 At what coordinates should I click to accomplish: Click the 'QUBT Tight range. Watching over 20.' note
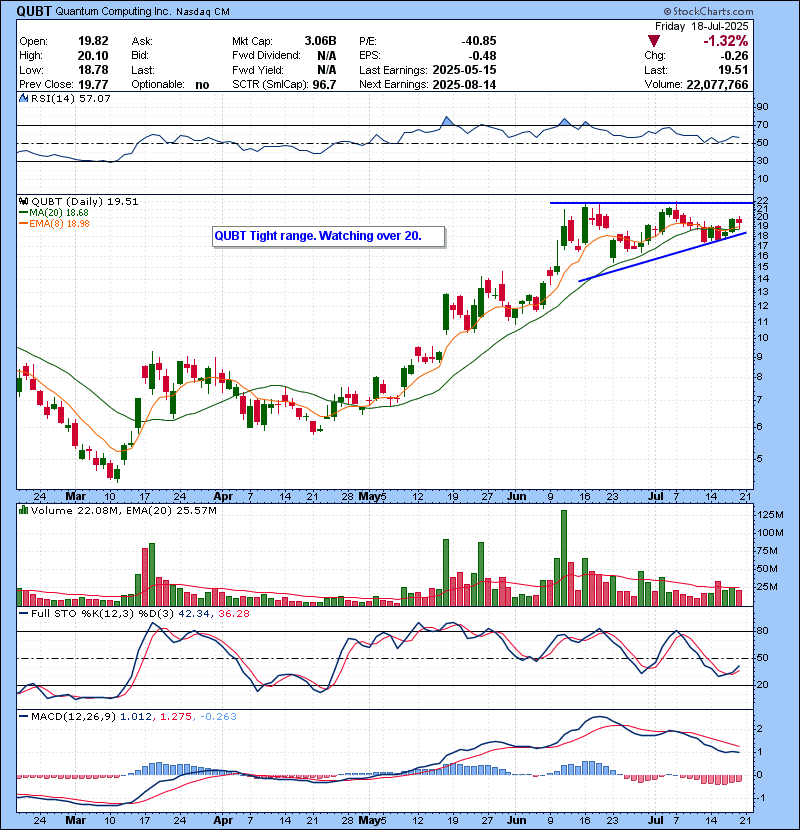point(328,236)
